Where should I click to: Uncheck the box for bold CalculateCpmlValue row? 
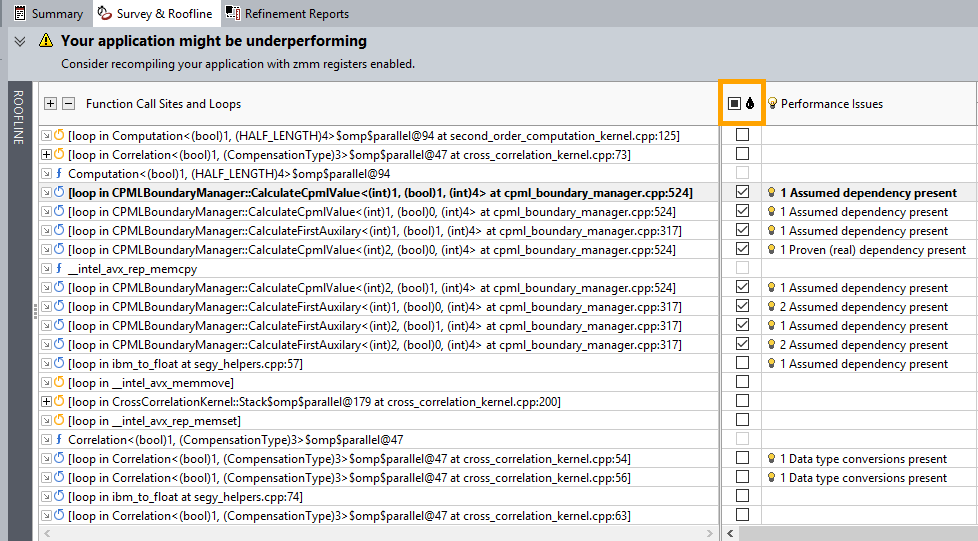[742, 192]
